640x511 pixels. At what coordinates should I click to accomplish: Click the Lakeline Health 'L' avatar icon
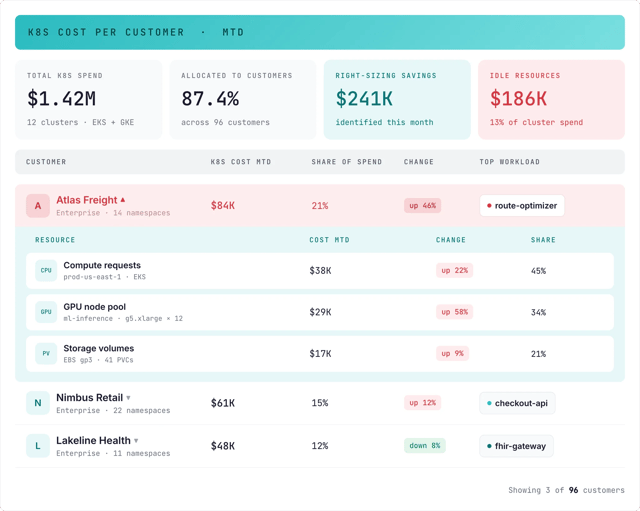tap(38, 446)
